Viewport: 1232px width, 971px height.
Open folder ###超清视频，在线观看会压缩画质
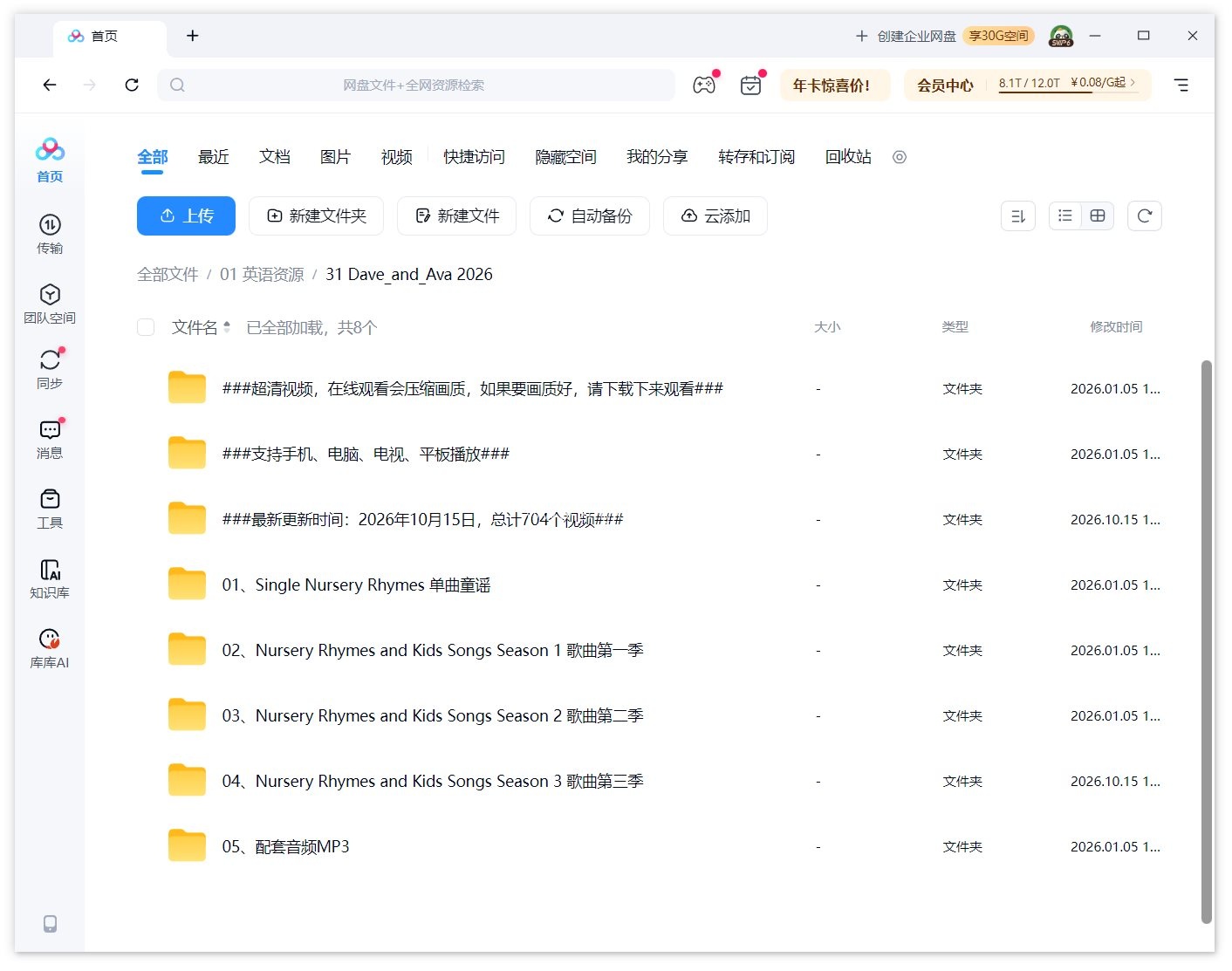pyautogui.click(x=472, y=388)
